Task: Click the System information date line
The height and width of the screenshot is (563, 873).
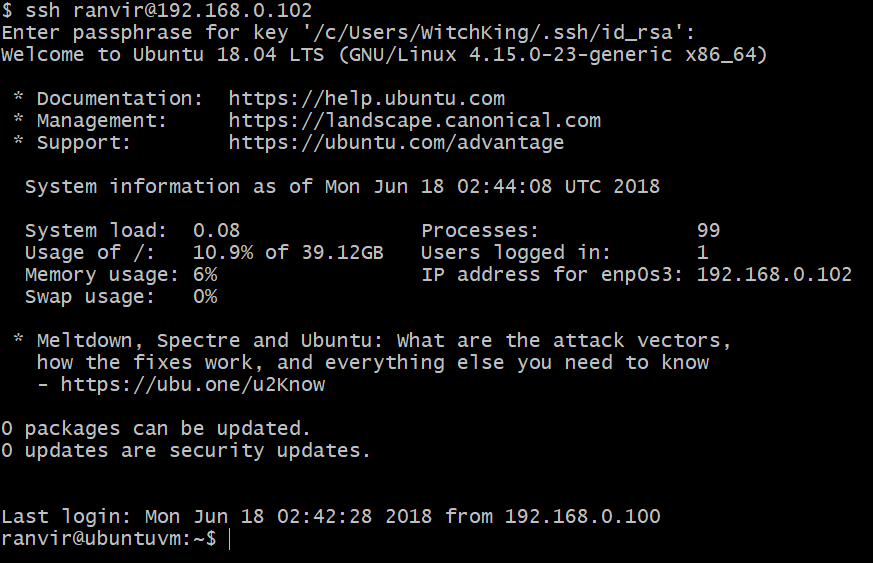Action: click(342, 187)
